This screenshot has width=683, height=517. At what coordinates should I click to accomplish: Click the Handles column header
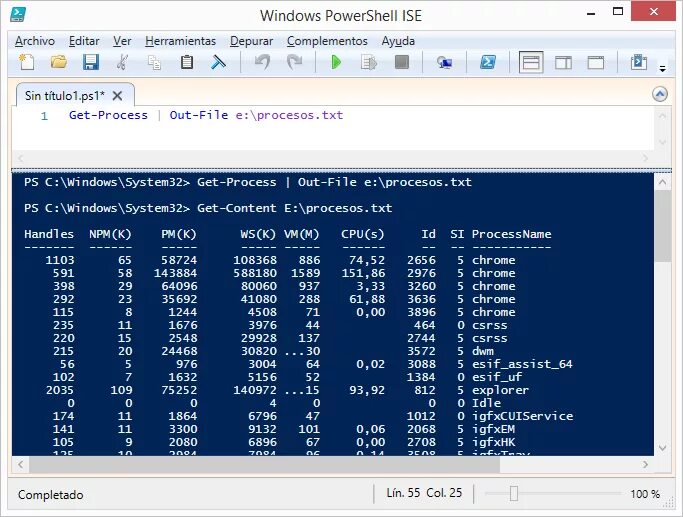pos(49,234)
